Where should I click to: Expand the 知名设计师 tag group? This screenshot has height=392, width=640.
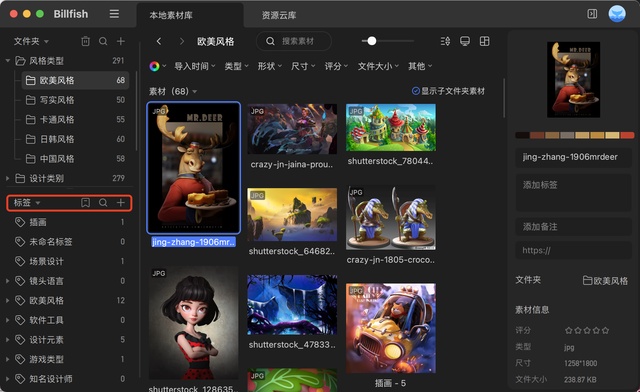(x=8, y=379)
